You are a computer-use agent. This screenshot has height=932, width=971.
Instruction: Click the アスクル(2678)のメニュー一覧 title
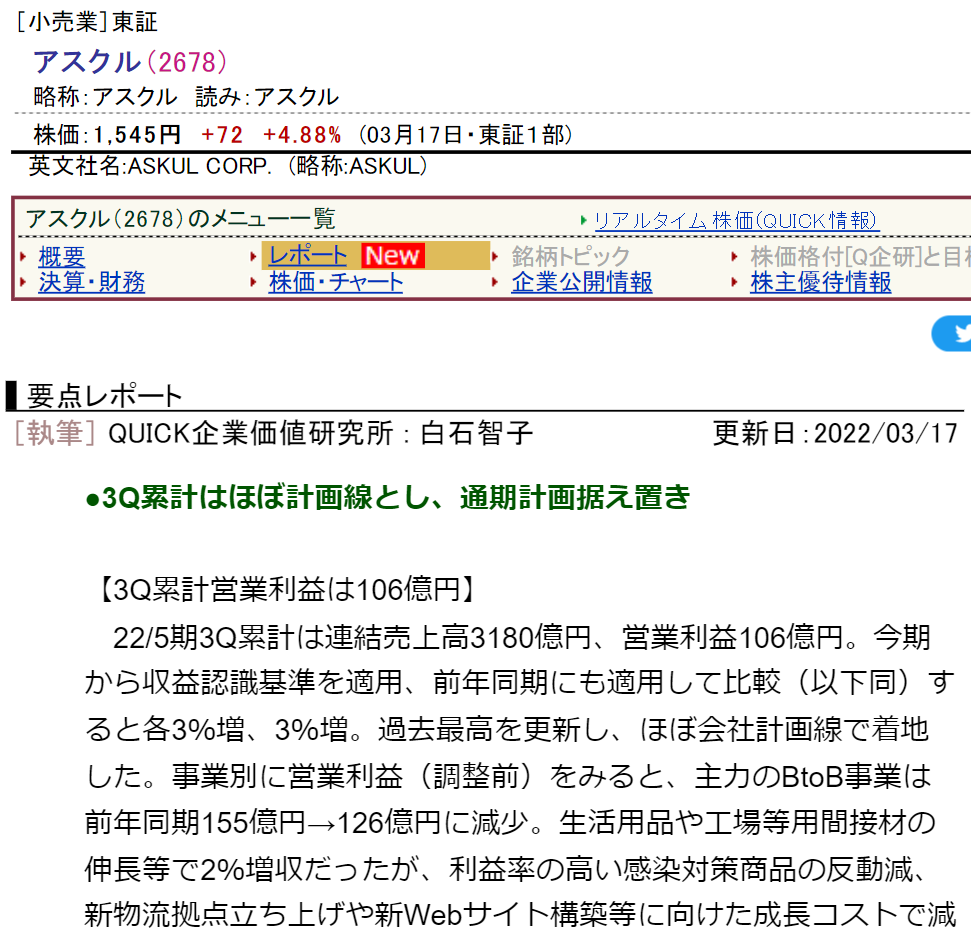(x=180, y=219)
